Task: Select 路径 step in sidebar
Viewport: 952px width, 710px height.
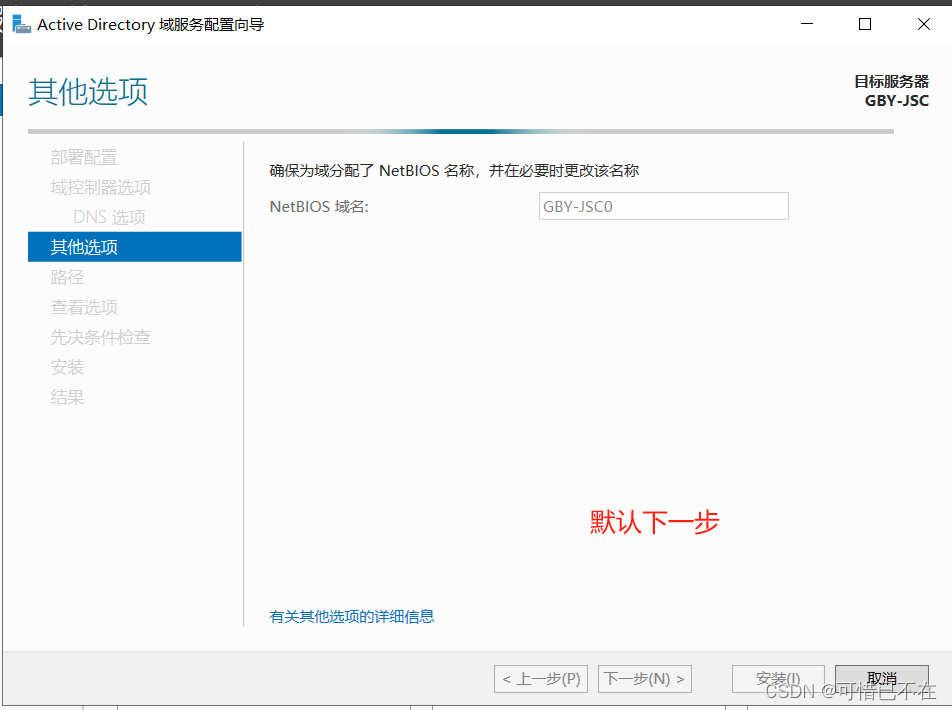Action: 67,277
